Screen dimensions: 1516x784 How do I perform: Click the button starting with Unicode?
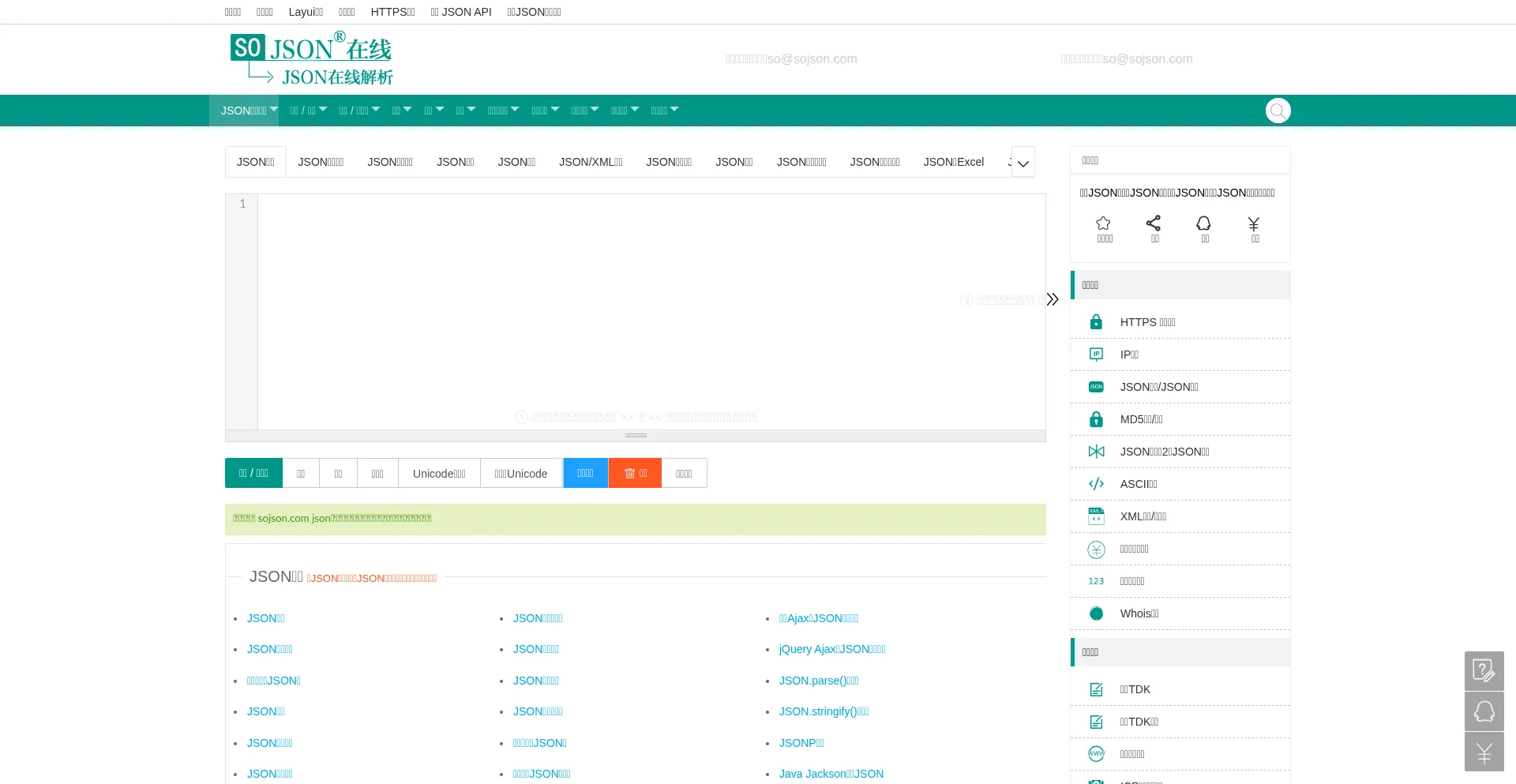click(x=439, y=474)
